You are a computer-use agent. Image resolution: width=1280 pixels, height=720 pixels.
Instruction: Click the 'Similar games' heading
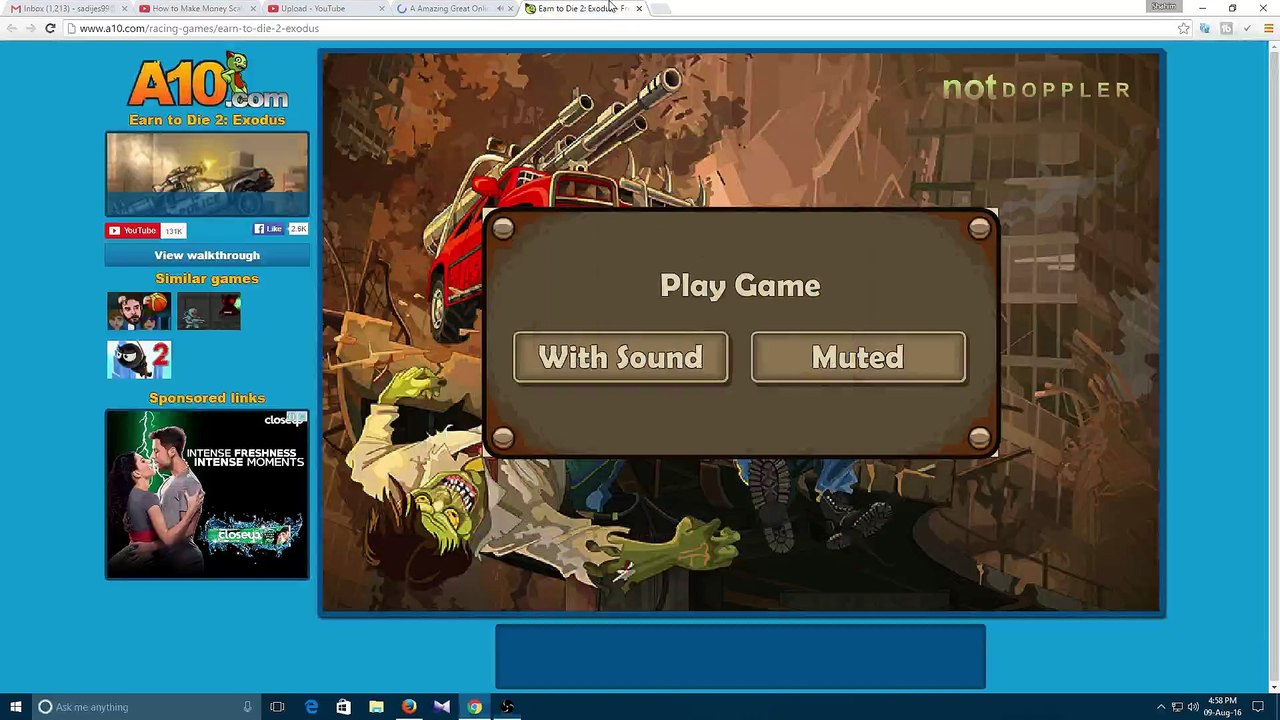click(207, 279)
